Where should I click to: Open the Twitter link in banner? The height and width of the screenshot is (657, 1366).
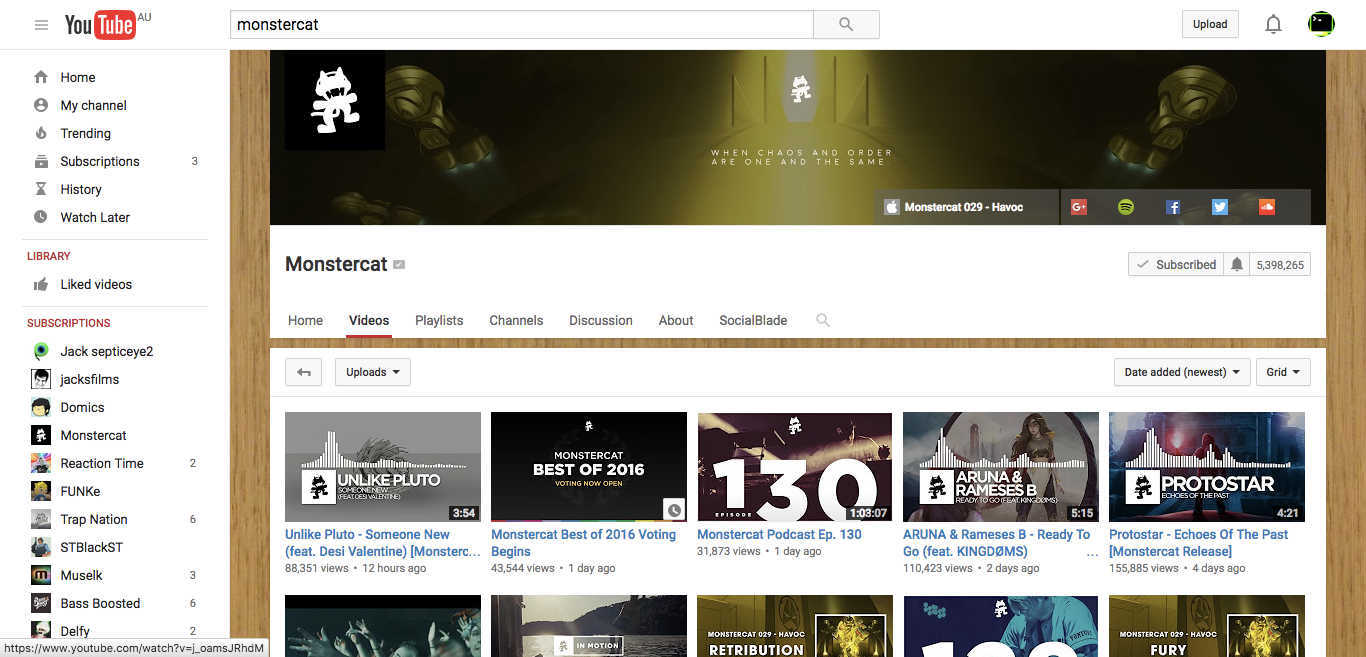pos(1220,207)
